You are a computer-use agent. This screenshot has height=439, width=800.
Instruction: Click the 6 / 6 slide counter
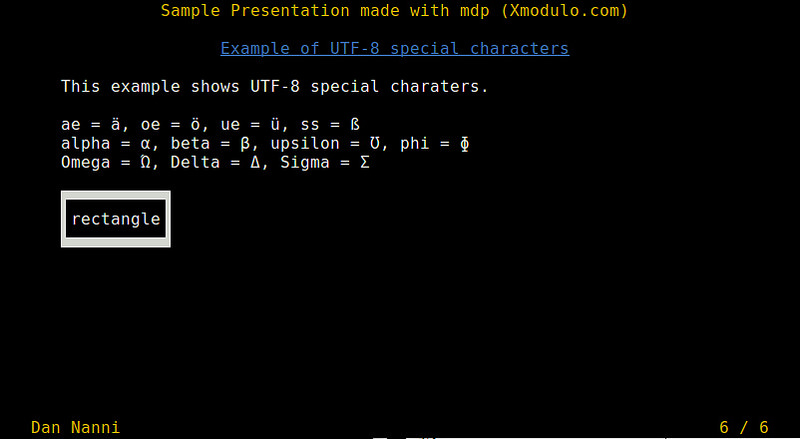tap(744, 427)
